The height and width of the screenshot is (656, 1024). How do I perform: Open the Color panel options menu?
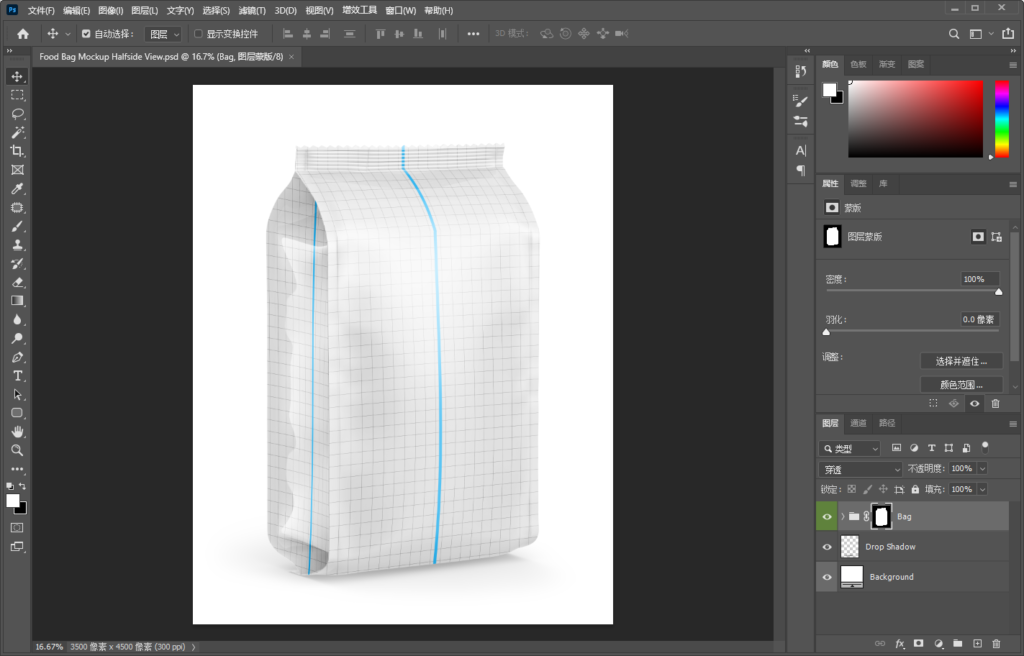tap(1013, 65)
